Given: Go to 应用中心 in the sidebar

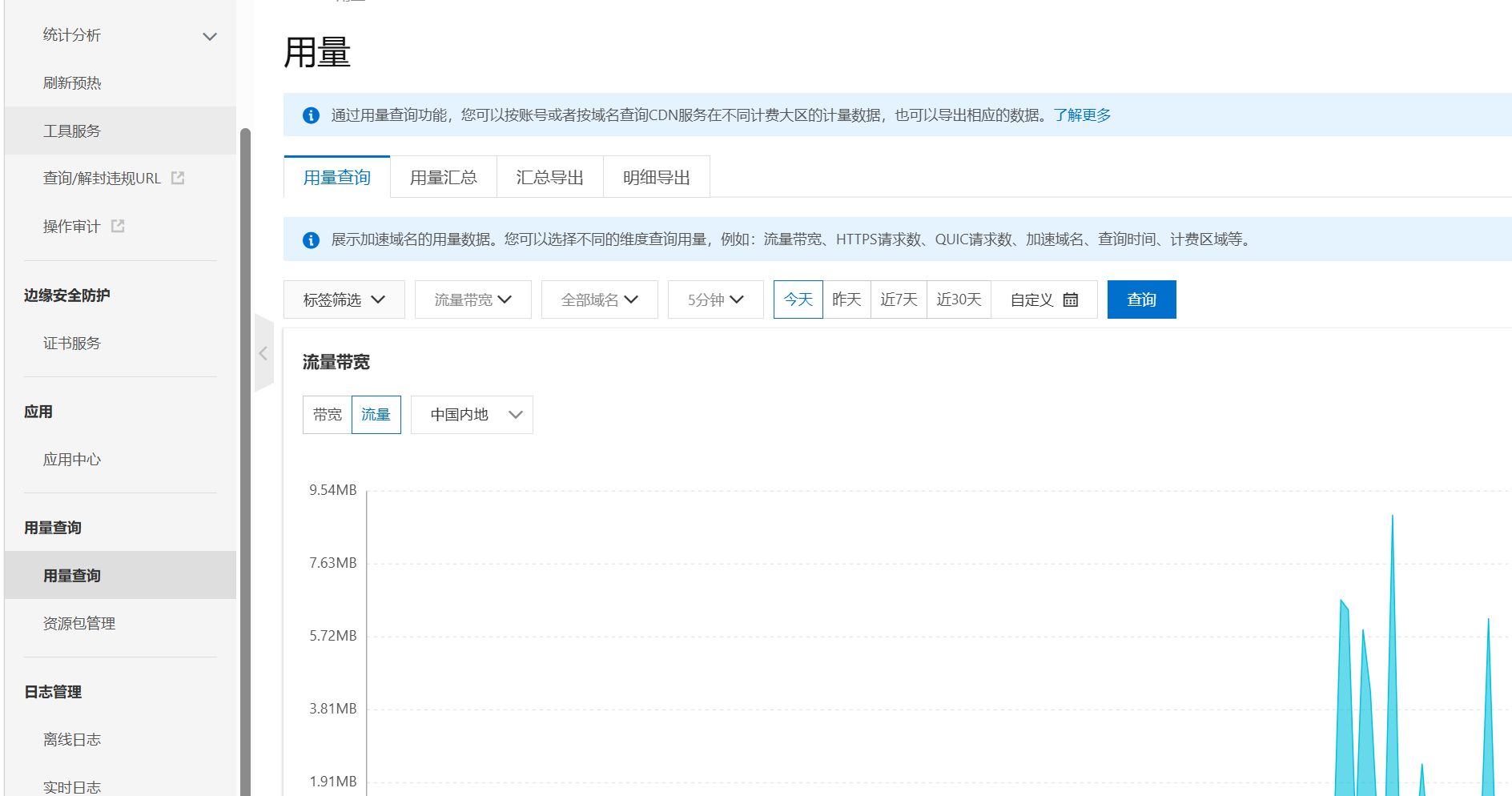Looking at the screenshot, I should click(72, 460).
